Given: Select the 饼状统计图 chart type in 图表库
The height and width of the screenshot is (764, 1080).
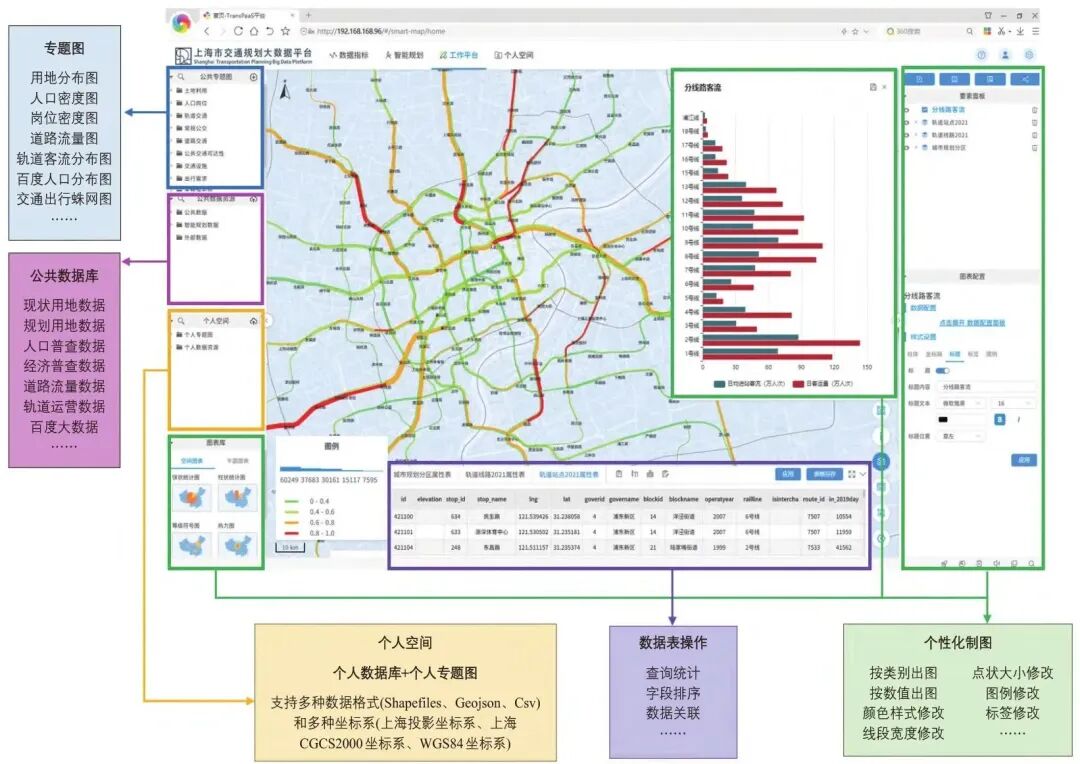Looking at the screenshot, I should [192, 497].
